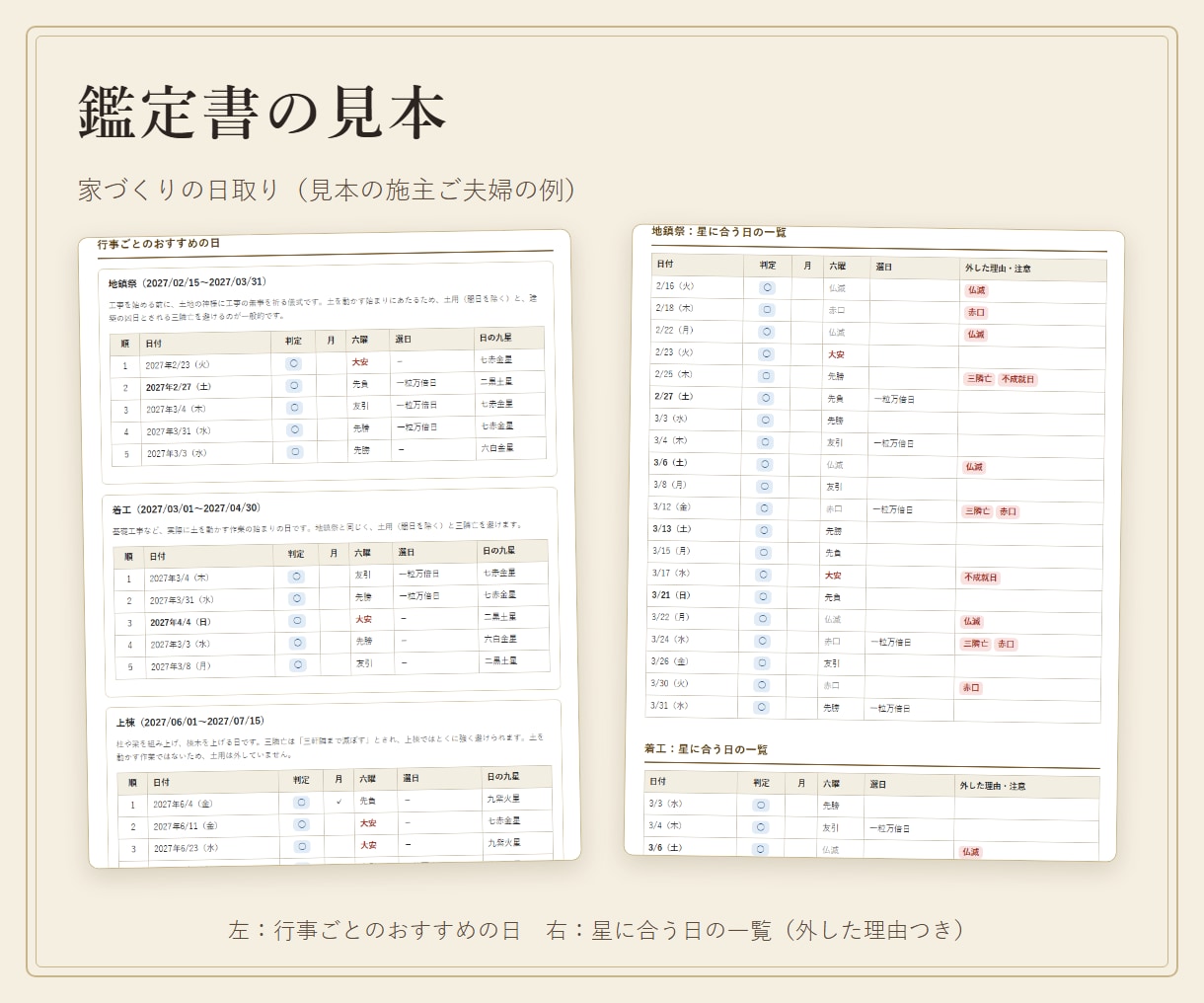1204x1003 pixels.
Task: Click the ○ mark for 2027年6/4(金)
Action: pos(301,803)
